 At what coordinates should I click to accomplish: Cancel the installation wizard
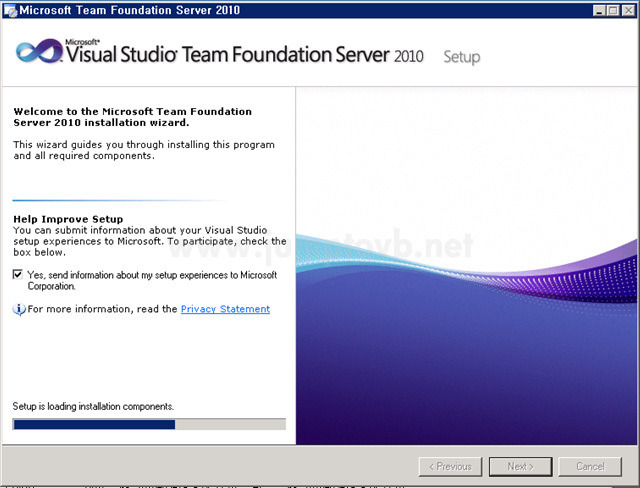point(590,466)
